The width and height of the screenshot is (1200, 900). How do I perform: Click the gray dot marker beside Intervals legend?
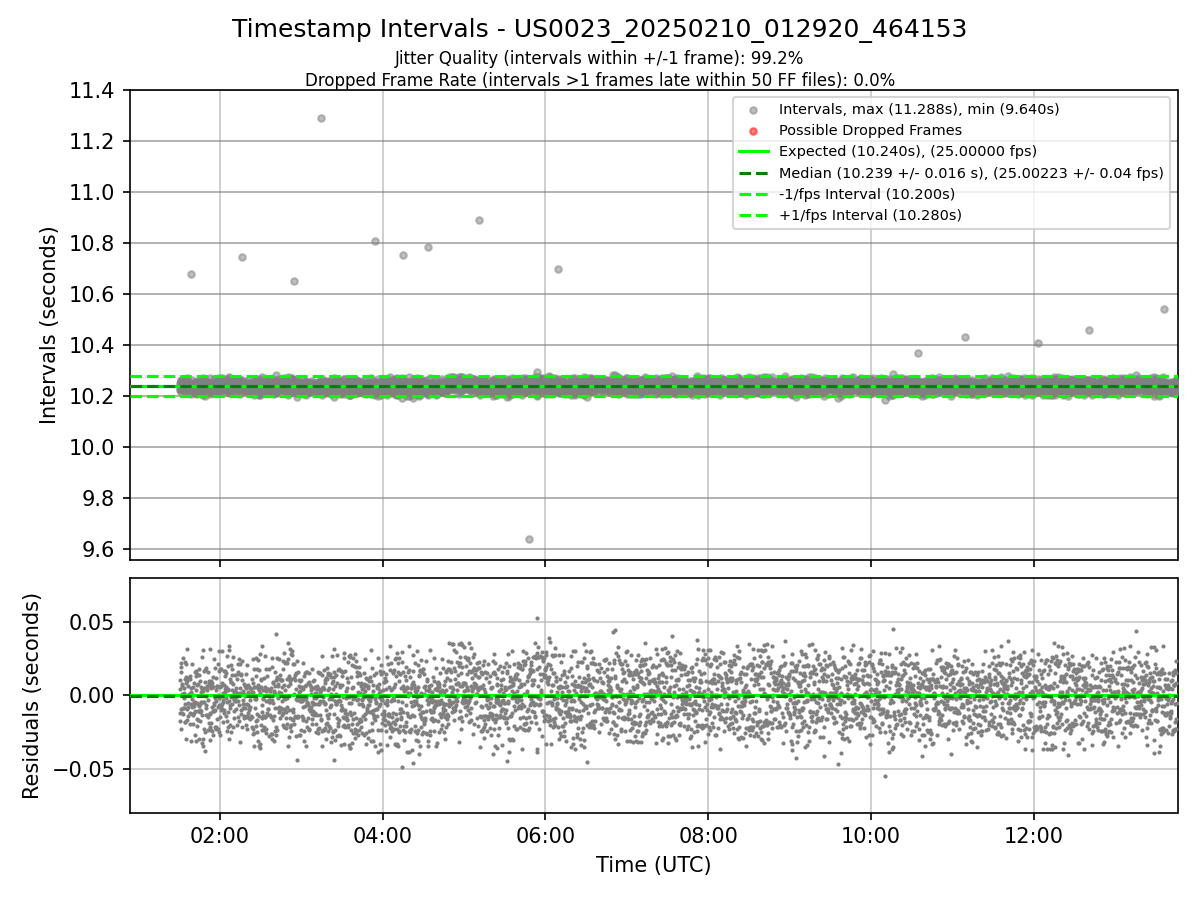click(x=754, y=110)
